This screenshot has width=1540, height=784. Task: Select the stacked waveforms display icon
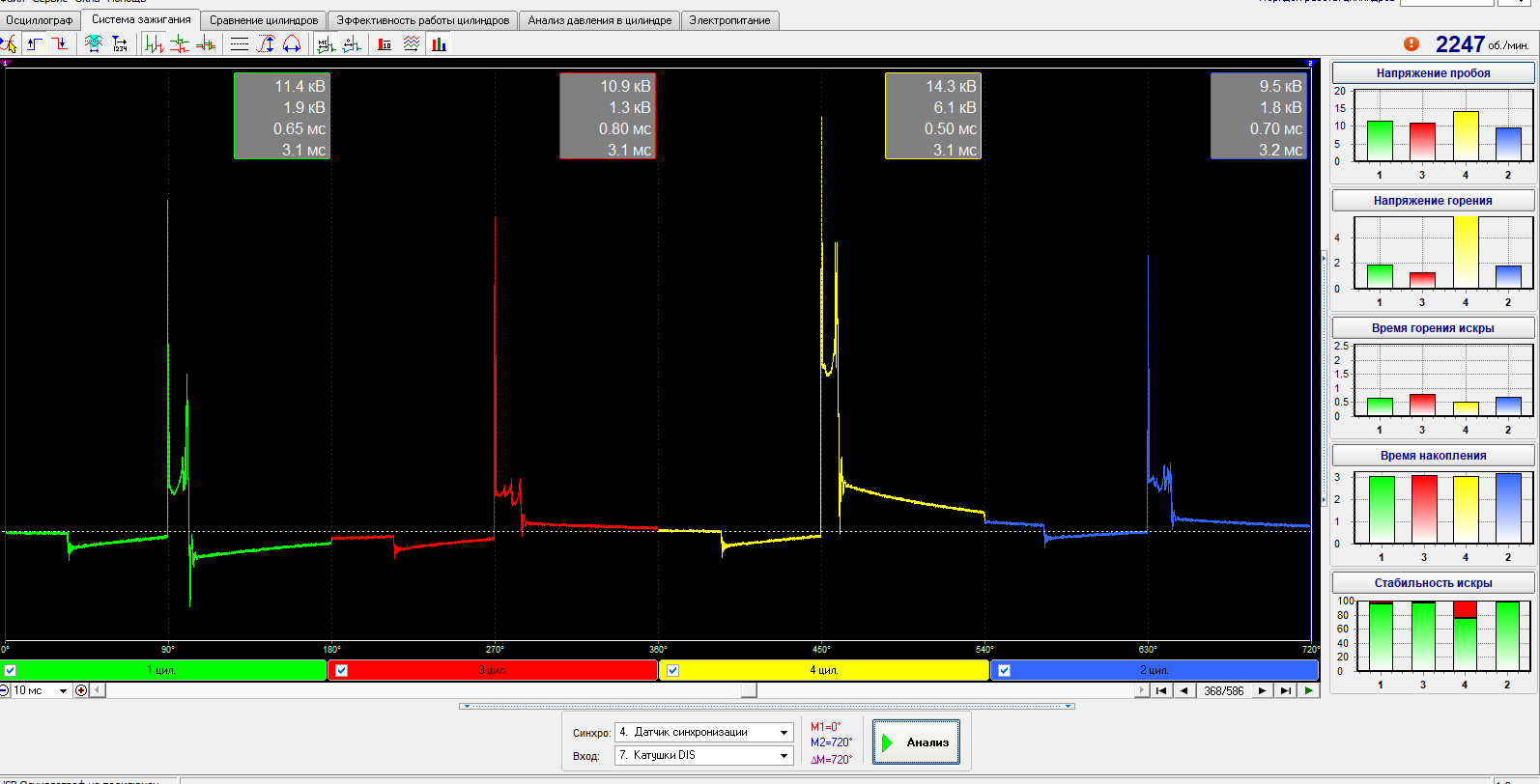180,43
